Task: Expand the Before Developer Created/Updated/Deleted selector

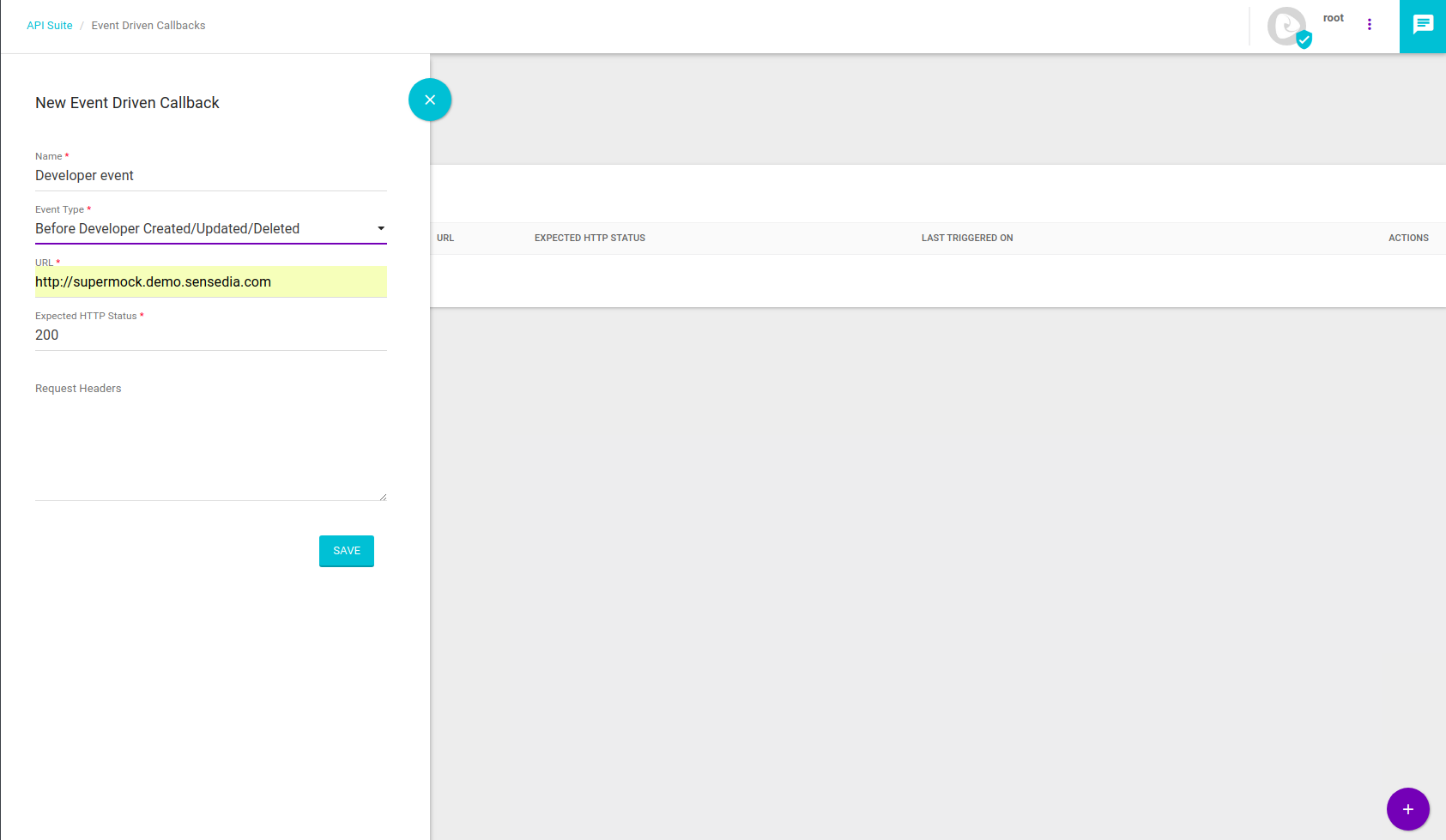Action: coord(210,228)
